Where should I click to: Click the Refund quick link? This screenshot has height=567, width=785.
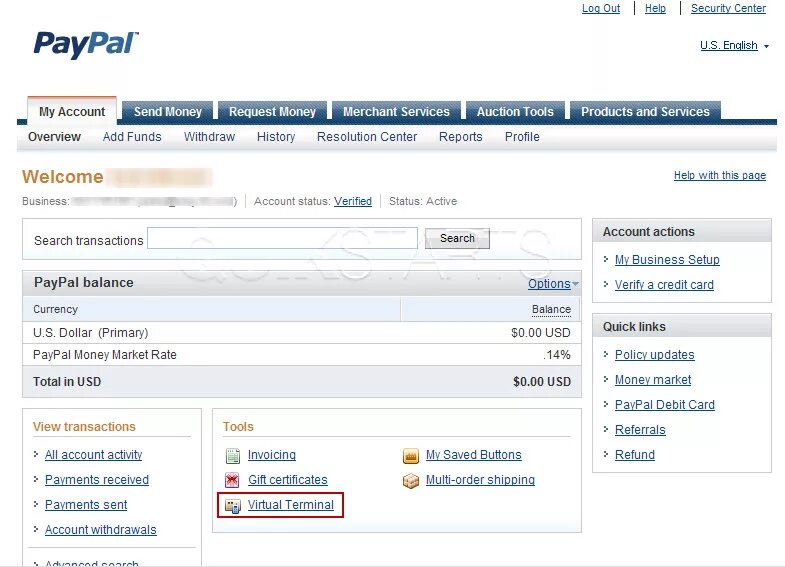click(635, 455)
